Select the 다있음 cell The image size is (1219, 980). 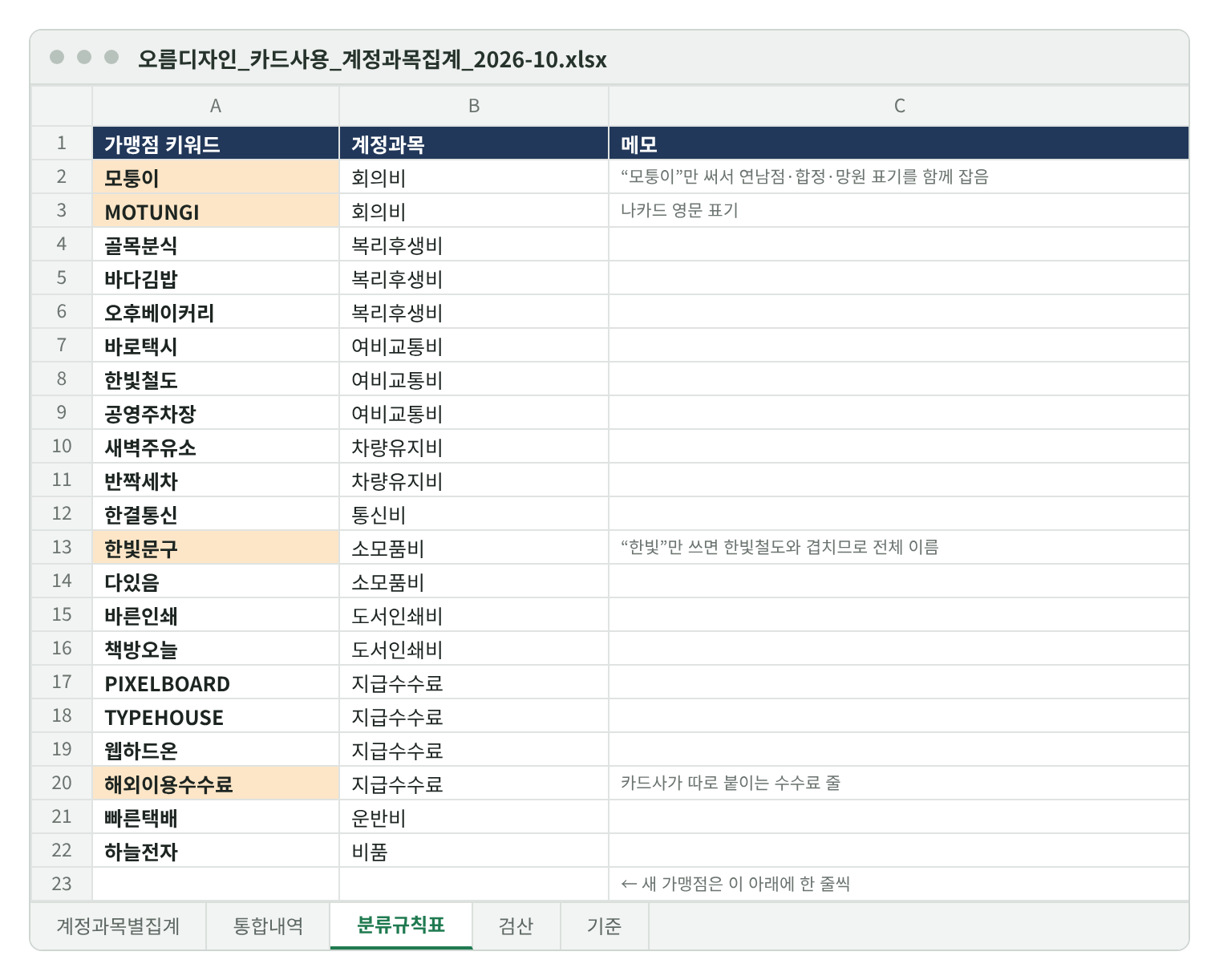pyautogui.click(x=216, y=581)
